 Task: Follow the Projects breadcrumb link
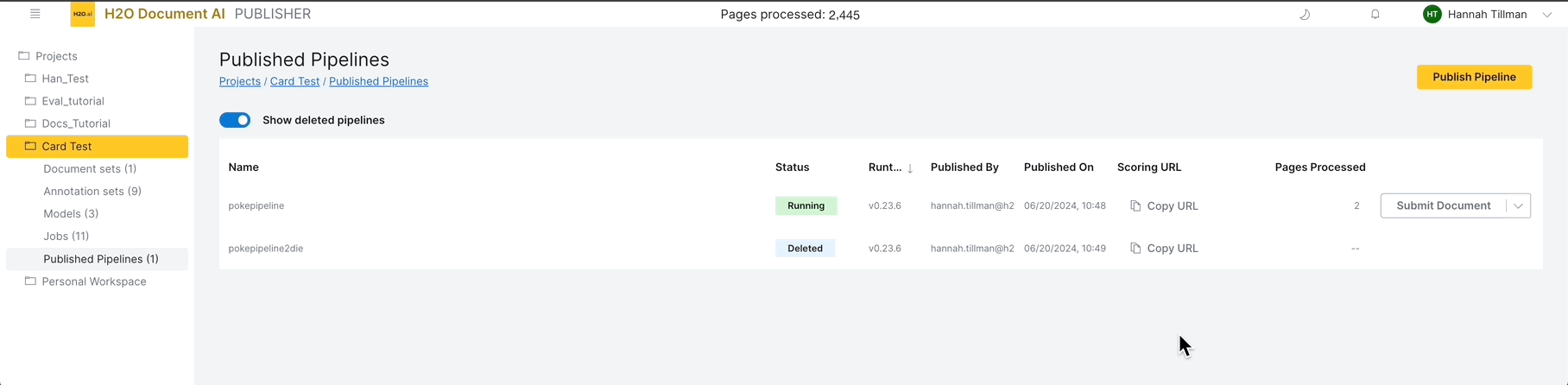240,81
